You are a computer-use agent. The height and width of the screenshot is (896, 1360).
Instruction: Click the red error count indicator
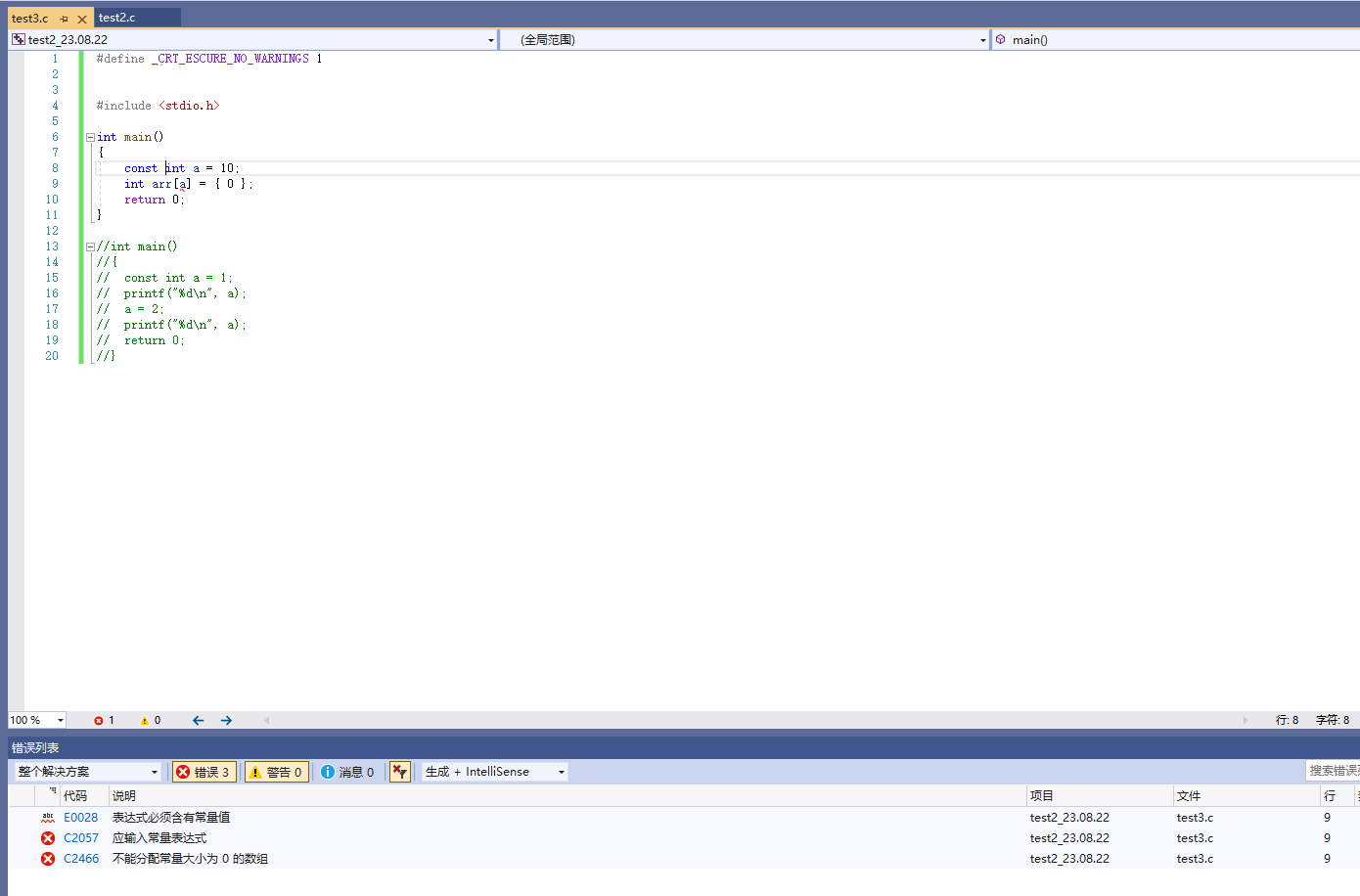point(104,720)
